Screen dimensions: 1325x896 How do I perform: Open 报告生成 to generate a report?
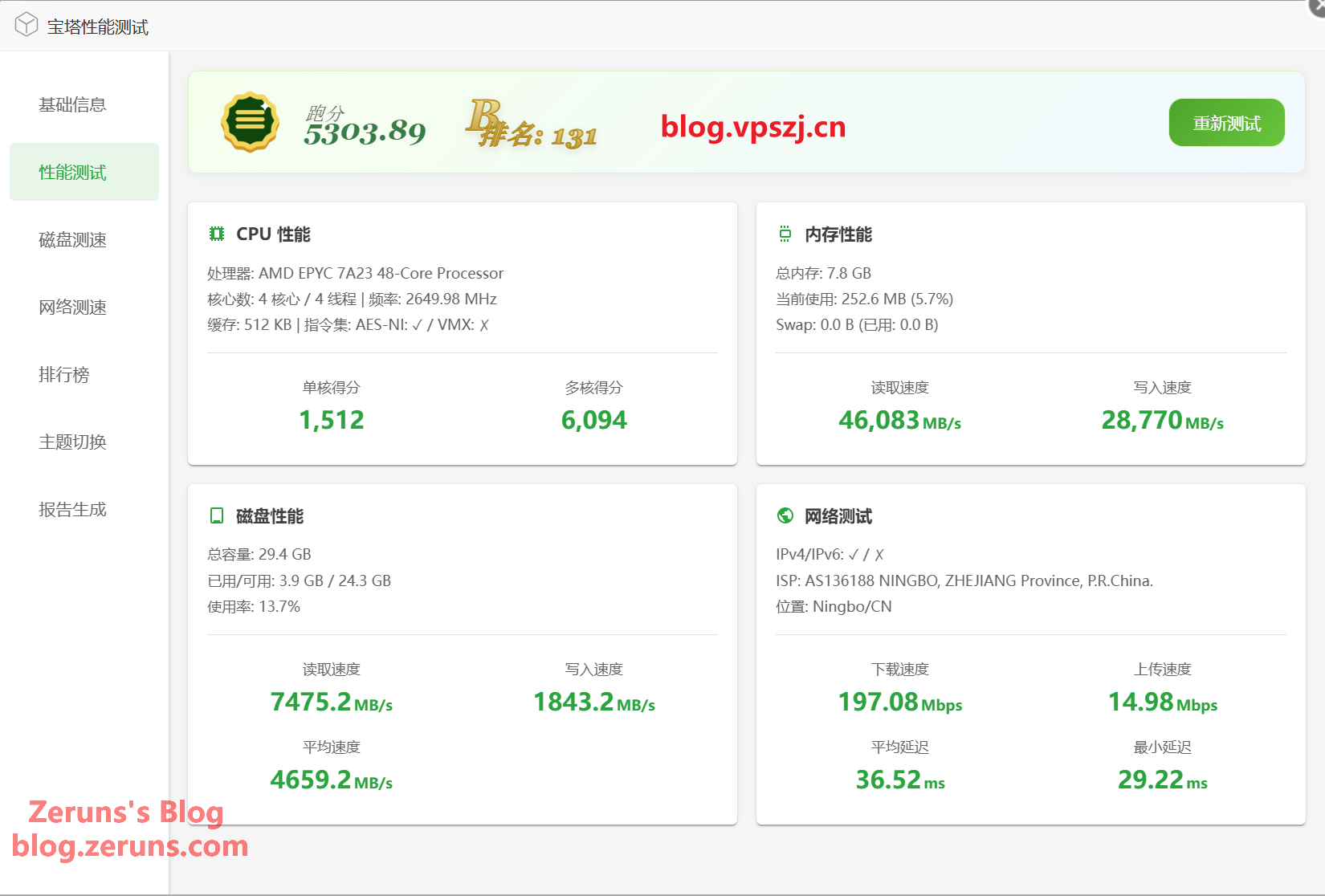pyautogui.click(x=72, y=509)
